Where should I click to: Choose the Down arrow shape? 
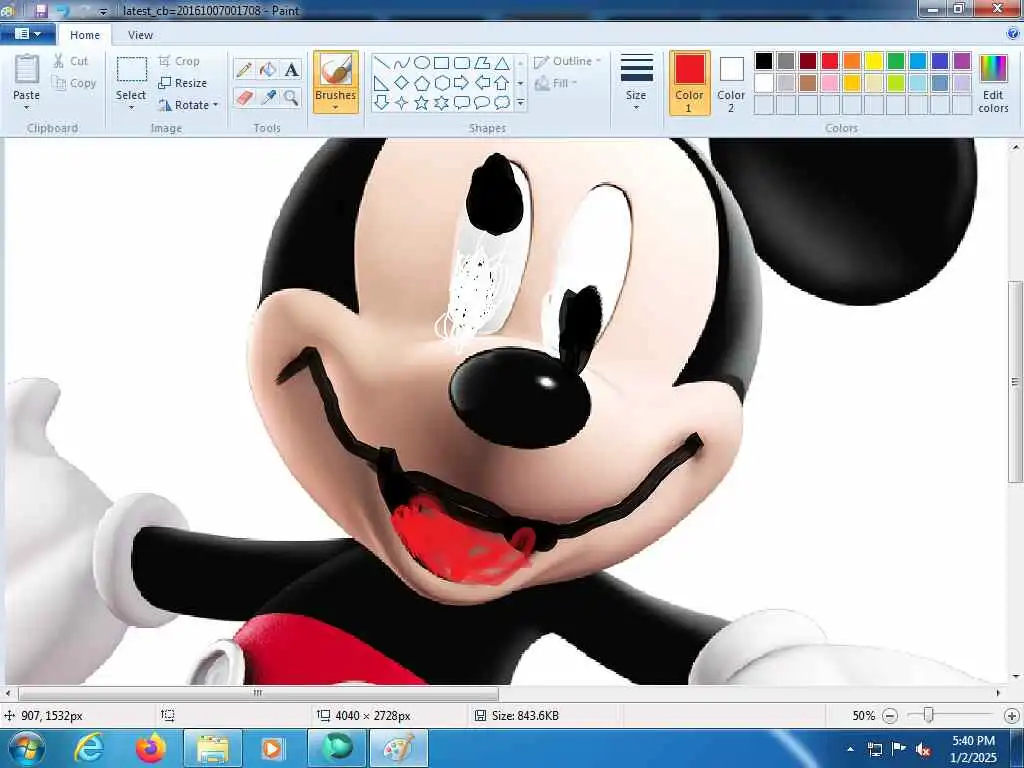tap(382, 103)
